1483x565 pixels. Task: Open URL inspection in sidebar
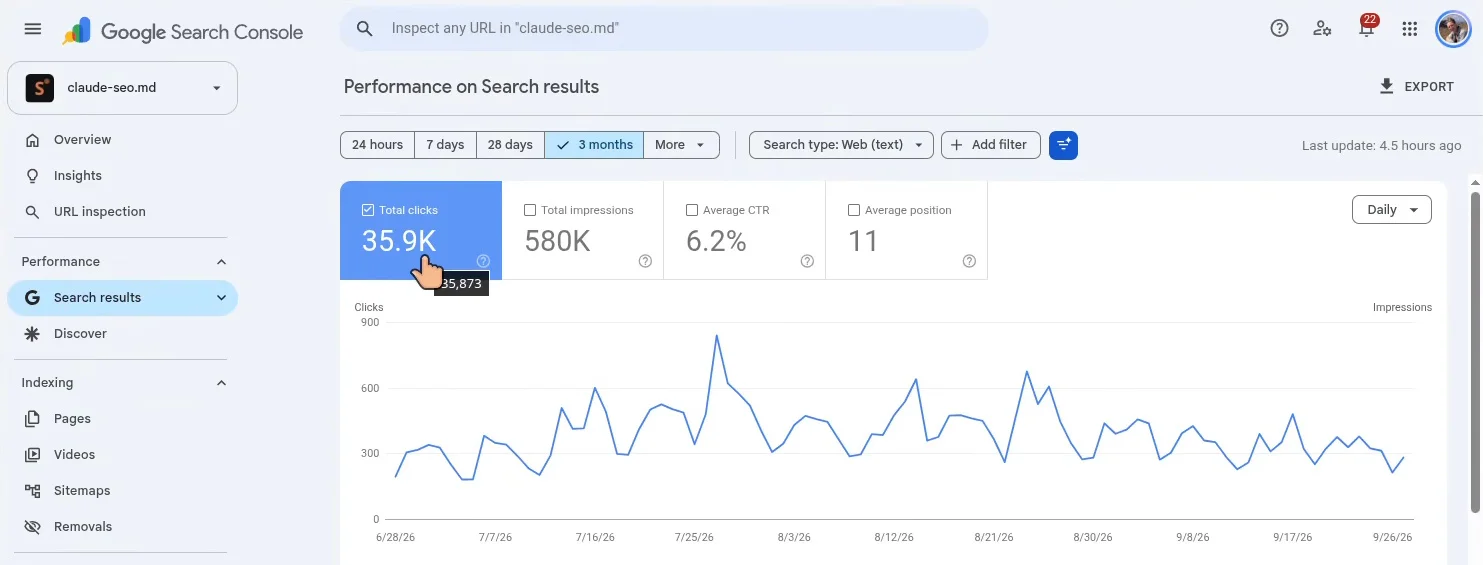(x=122, y=212)
